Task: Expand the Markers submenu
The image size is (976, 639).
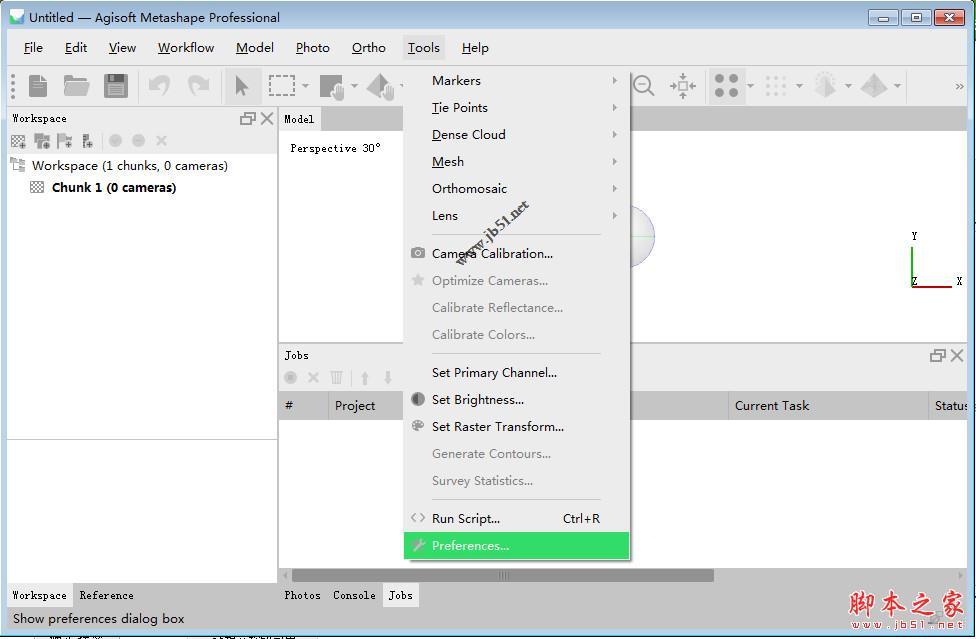Action: point(517,80)
